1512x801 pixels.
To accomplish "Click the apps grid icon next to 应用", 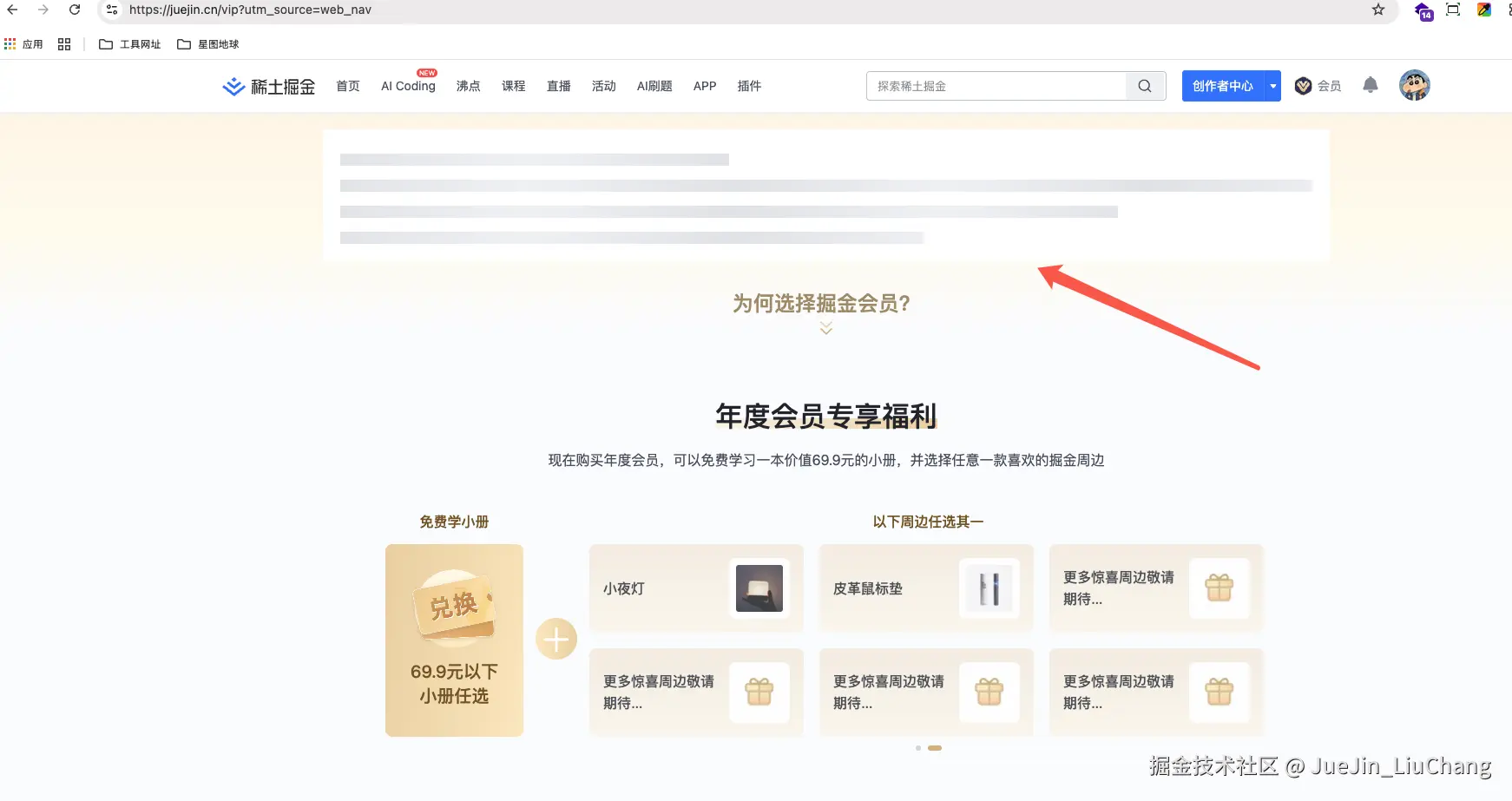I will point(10,43).
